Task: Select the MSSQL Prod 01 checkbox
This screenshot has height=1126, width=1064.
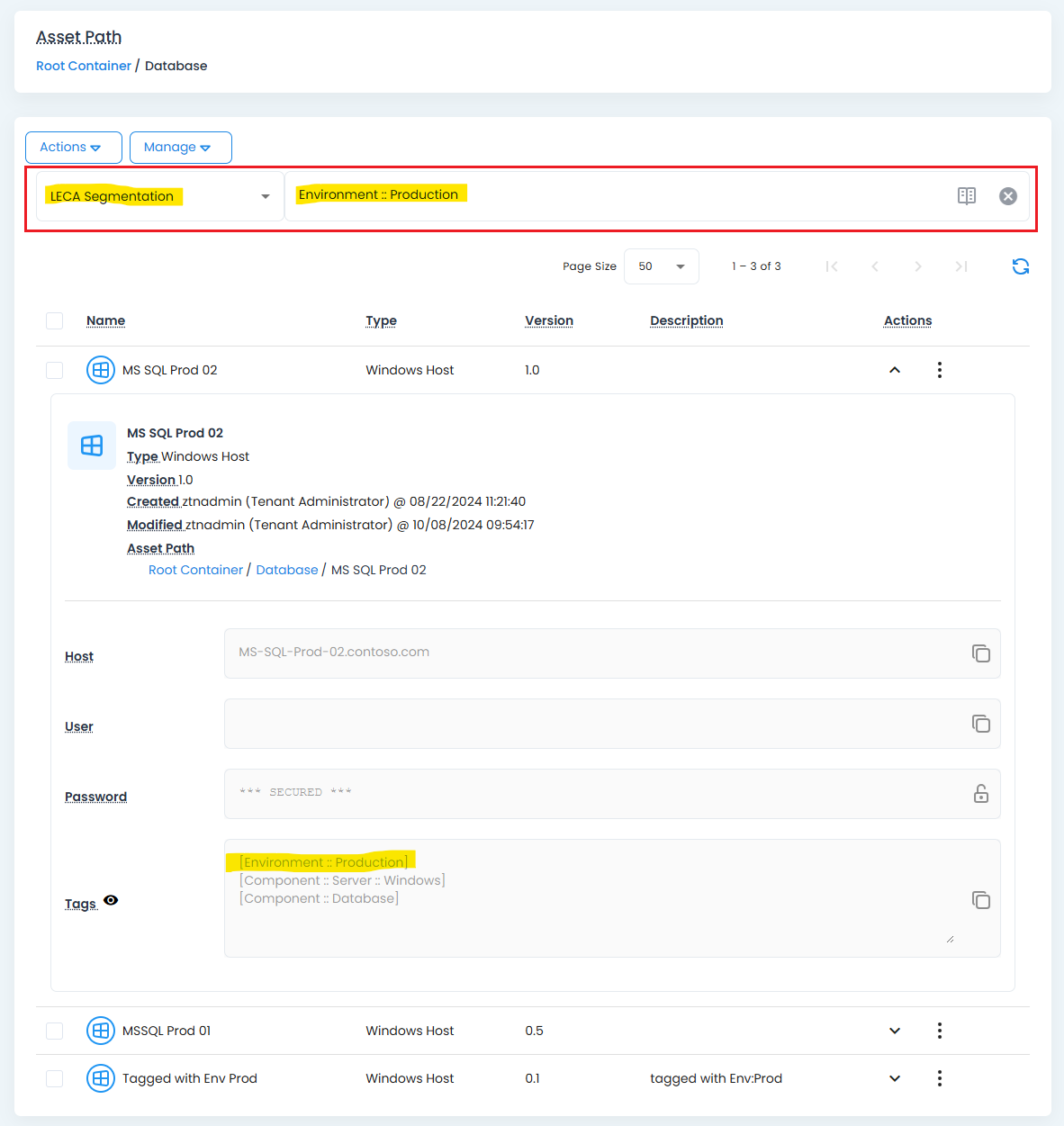Action: pyautogui.click(x=55, y=1031)
